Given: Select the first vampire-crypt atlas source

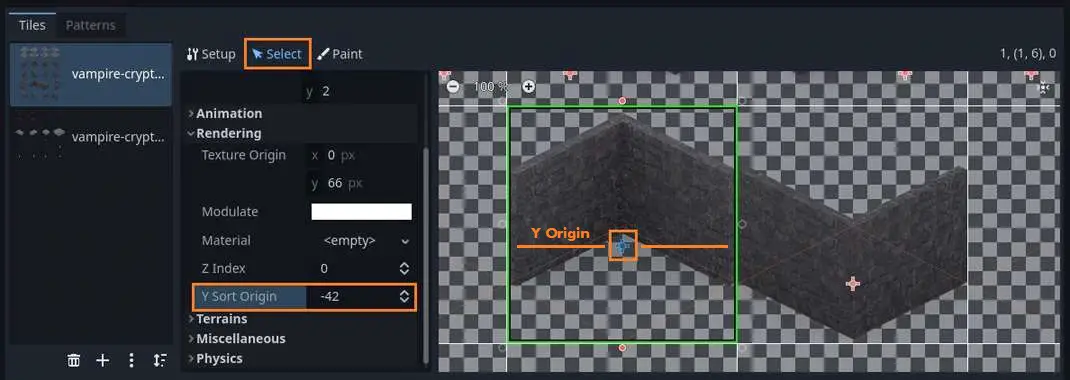Looking at the screenshot, I should coord(91,74).
